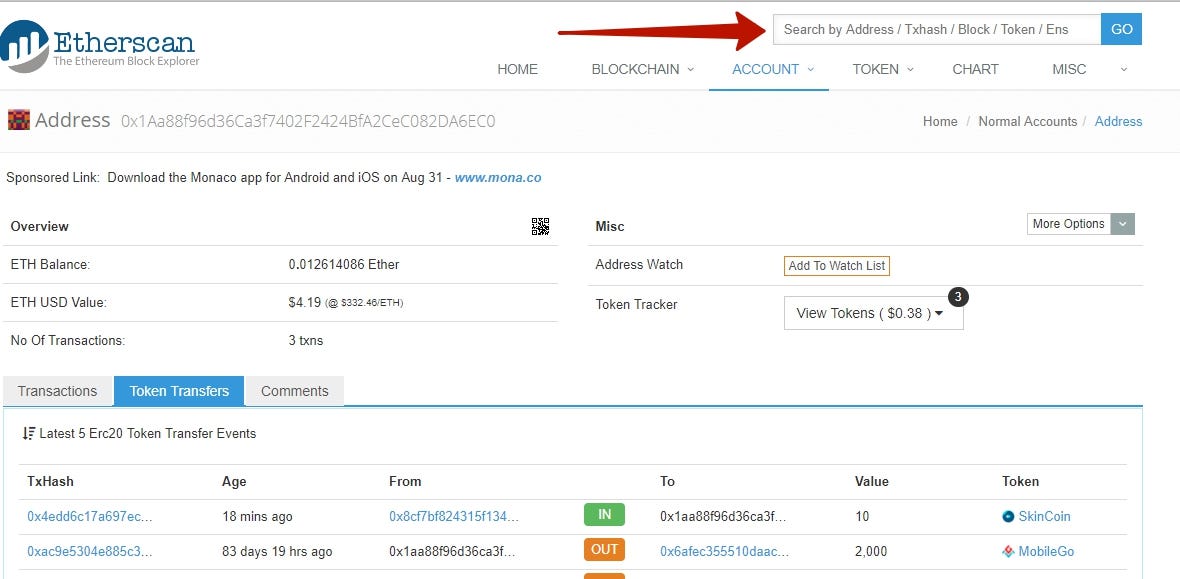Open the More Options dropdown arrow

click(x=1123, y=224)
